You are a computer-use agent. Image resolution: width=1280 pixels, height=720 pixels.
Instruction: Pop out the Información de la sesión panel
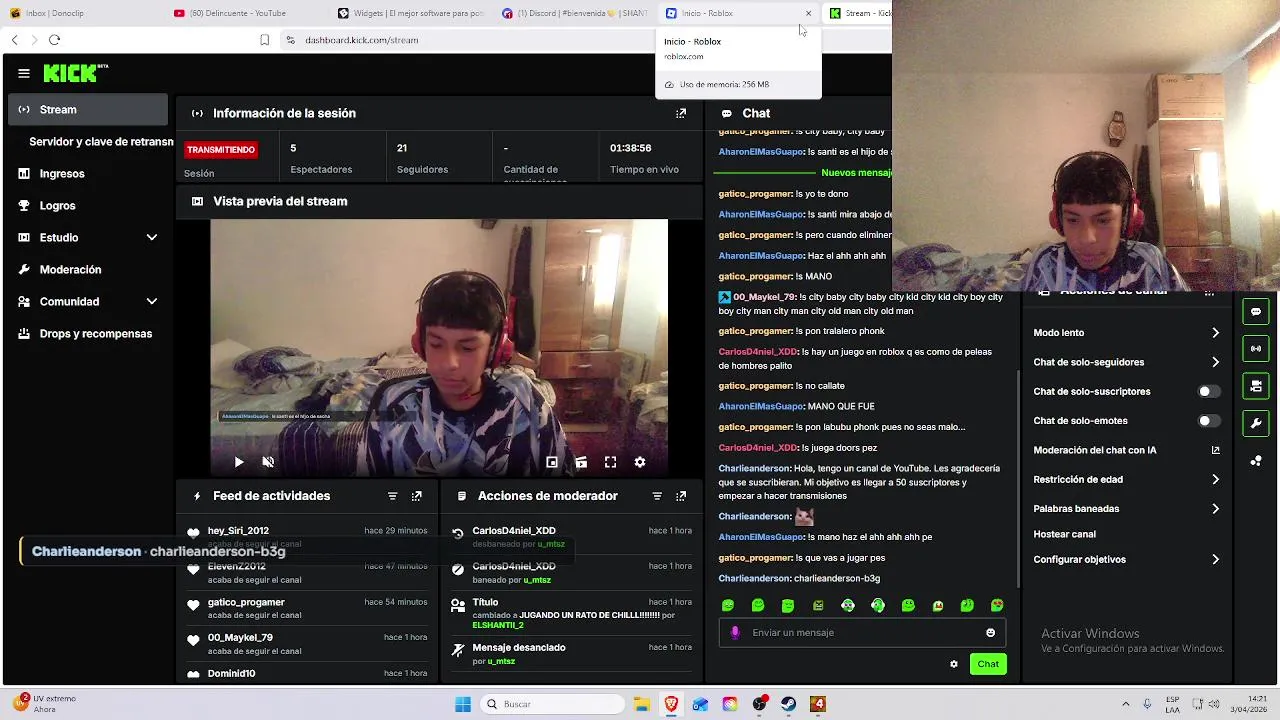[681, 113]
